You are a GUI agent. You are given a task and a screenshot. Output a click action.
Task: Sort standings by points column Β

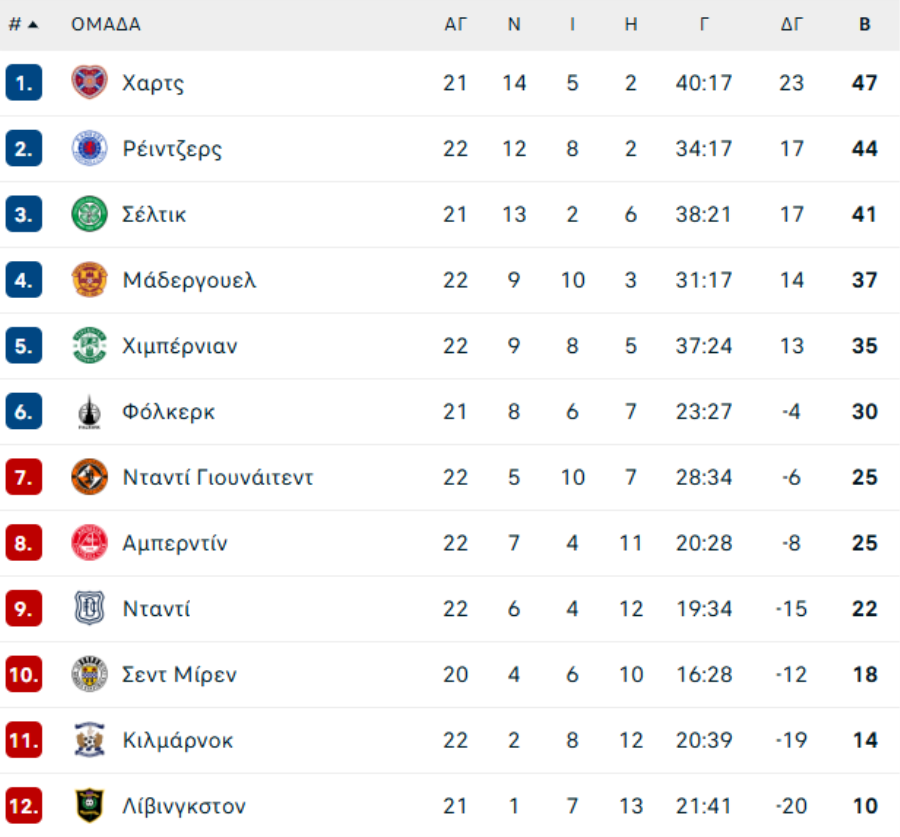point(865,25)
